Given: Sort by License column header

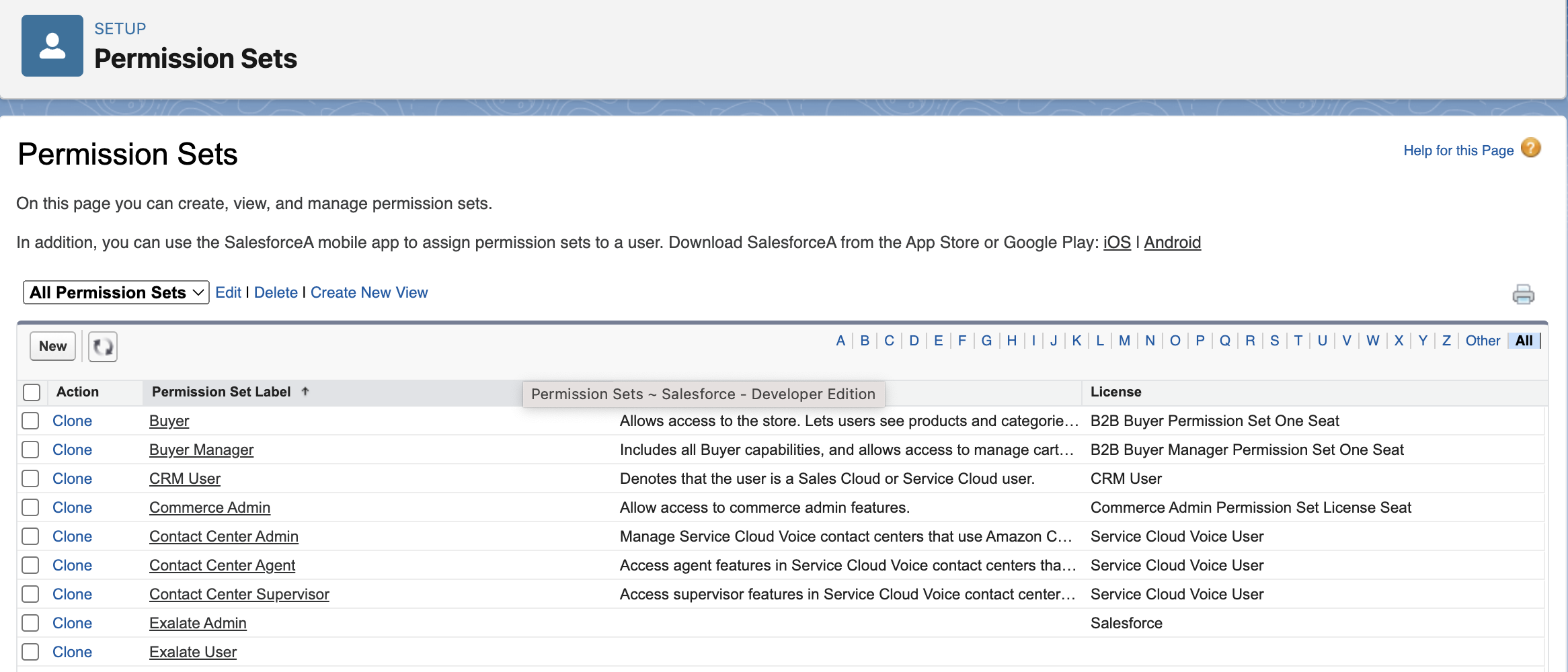Looking at the screenshot, I should [1115, 392].
